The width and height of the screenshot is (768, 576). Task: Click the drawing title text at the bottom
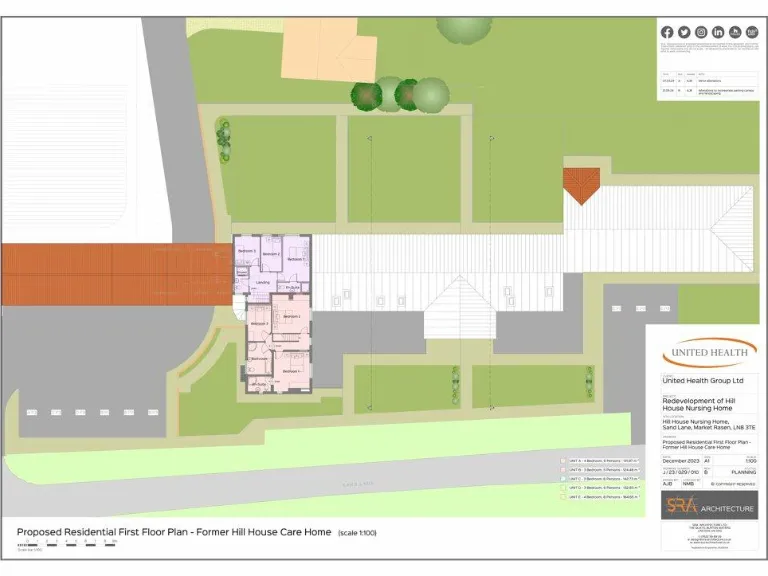[175, 532]
